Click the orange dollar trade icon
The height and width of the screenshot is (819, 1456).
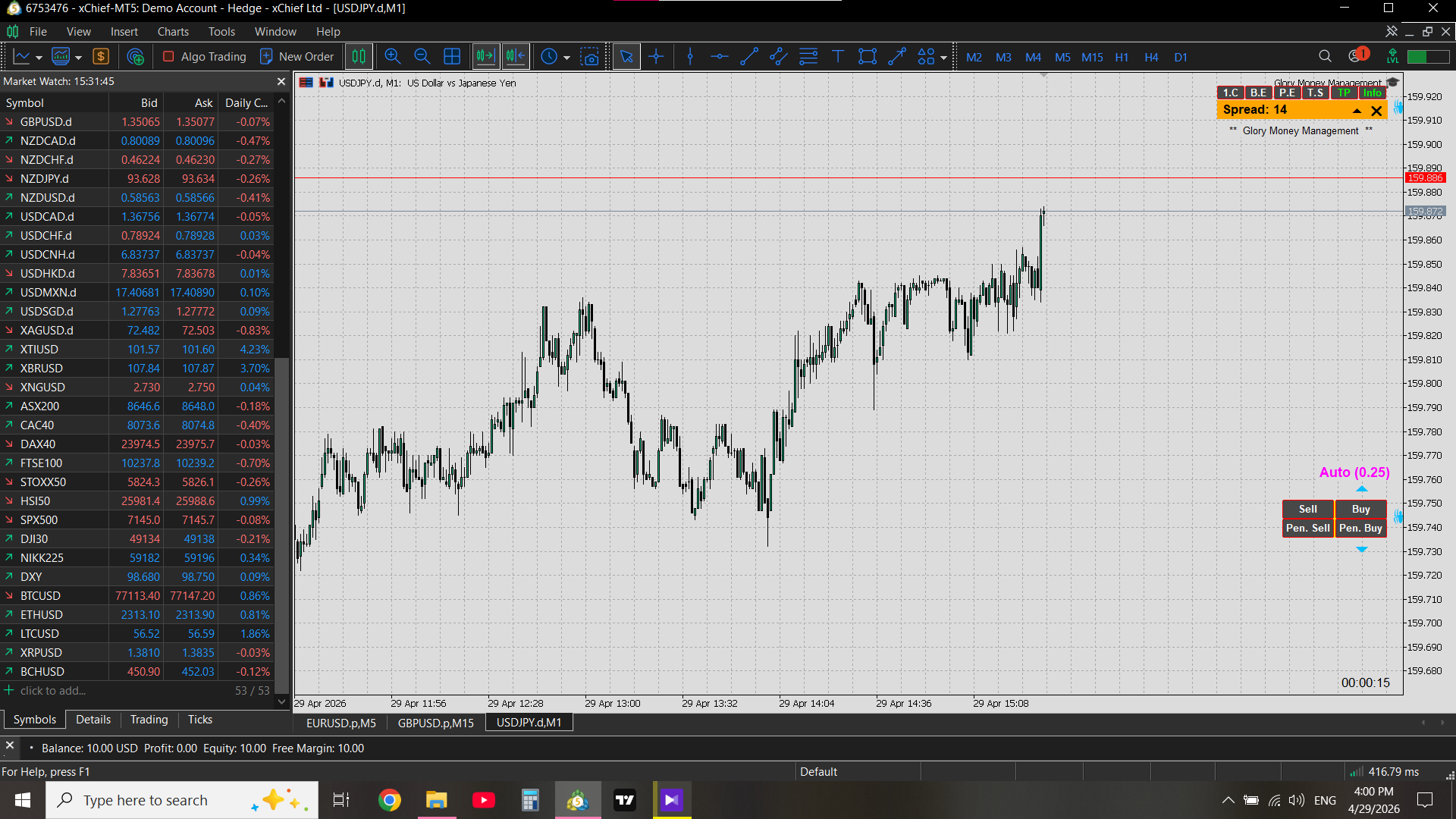101,57
